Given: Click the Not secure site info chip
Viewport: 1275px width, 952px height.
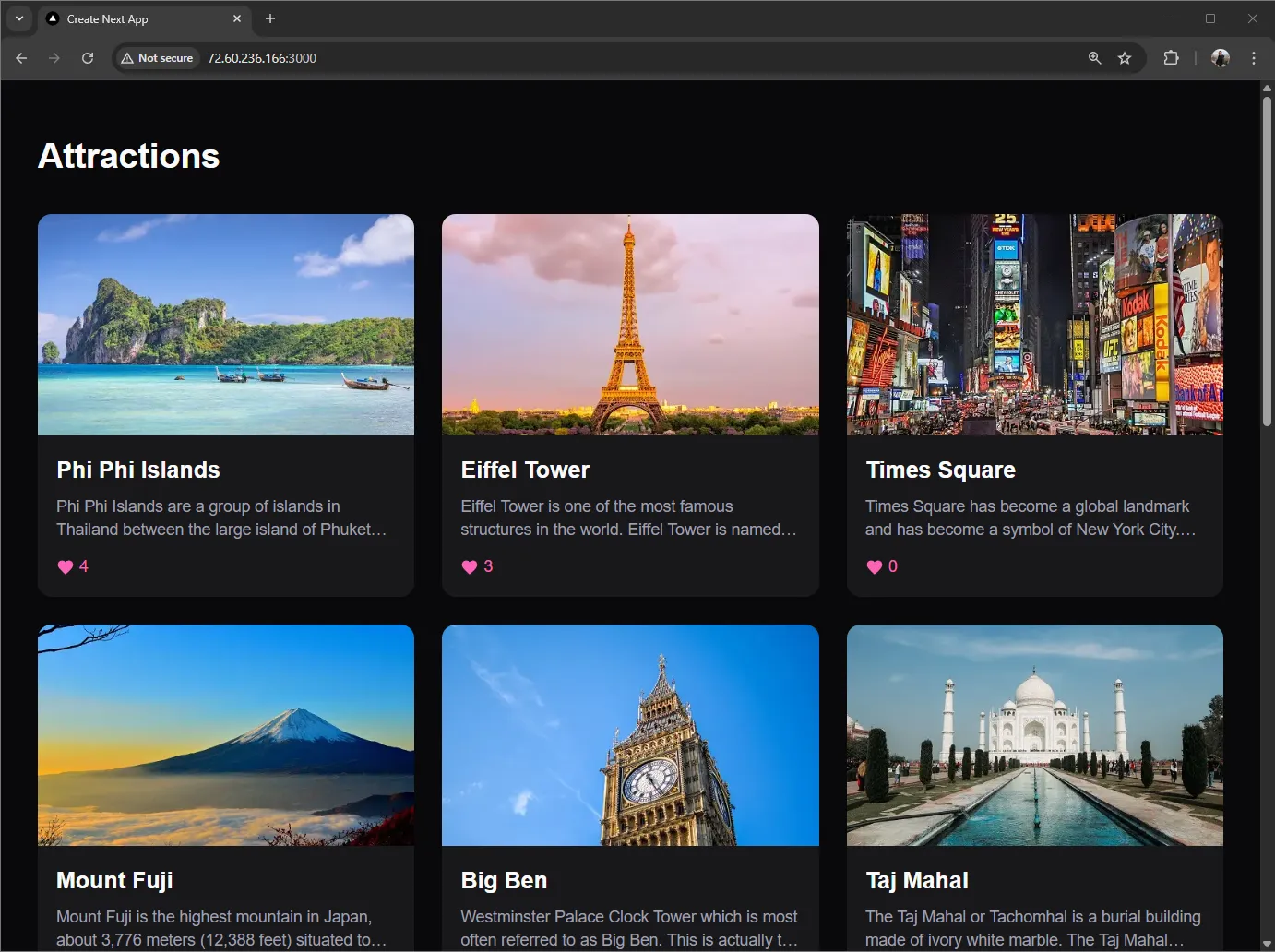Looking at the screenshot, I should tap(158, 58).
